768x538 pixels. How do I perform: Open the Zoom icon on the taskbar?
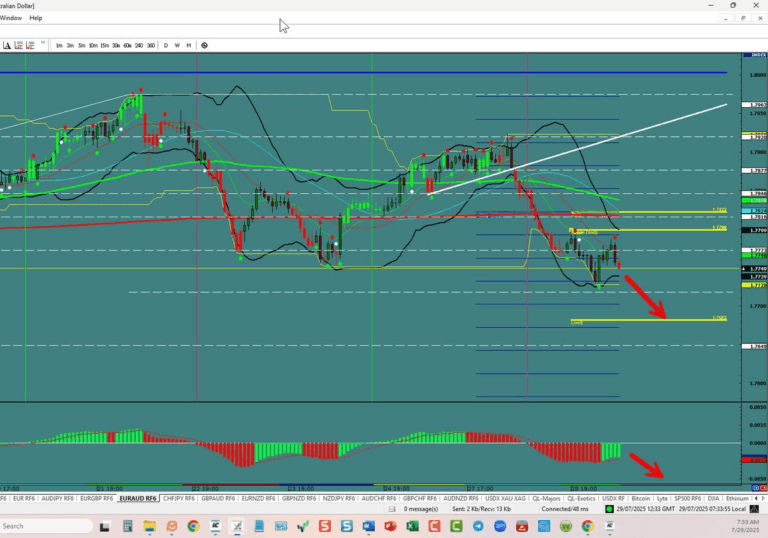pyautogui.click(x=500, y=526)
